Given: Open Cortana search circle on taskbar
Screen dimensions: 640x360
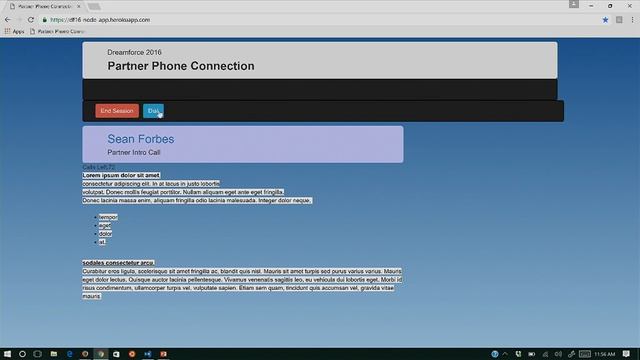Looking at the screenshot, I should pos(22,354).
